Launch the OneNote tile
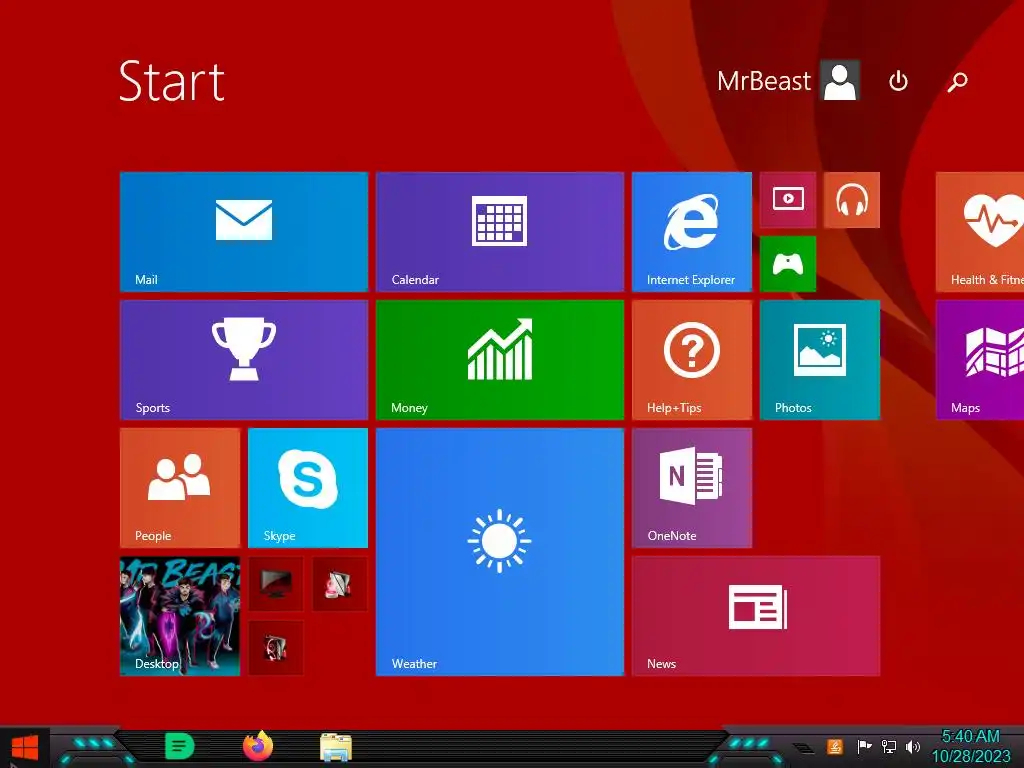This screenshot has width=1024, height=768. pos(692,488)
